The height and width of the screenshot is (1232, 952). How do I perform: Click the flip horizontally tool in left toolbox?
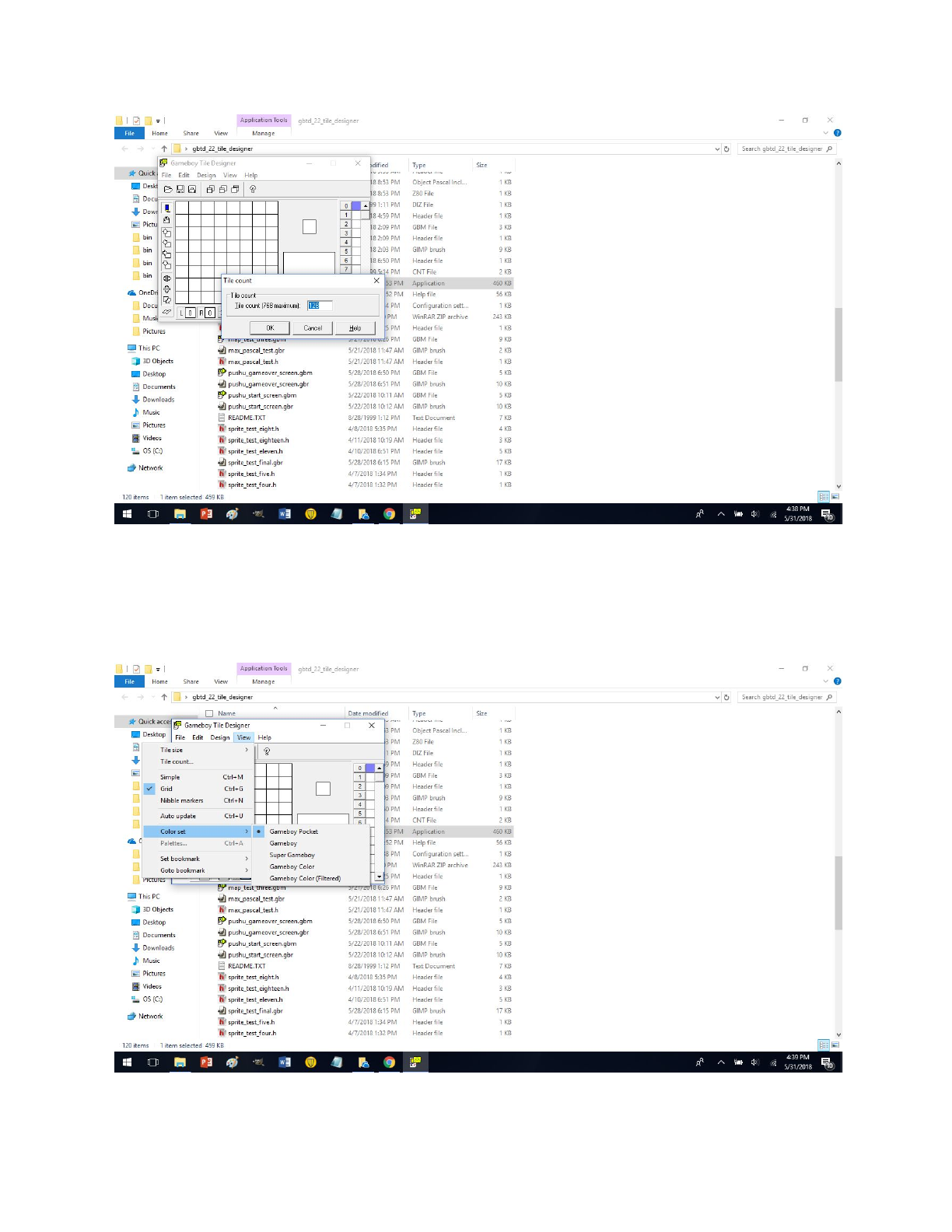(166, 278)
